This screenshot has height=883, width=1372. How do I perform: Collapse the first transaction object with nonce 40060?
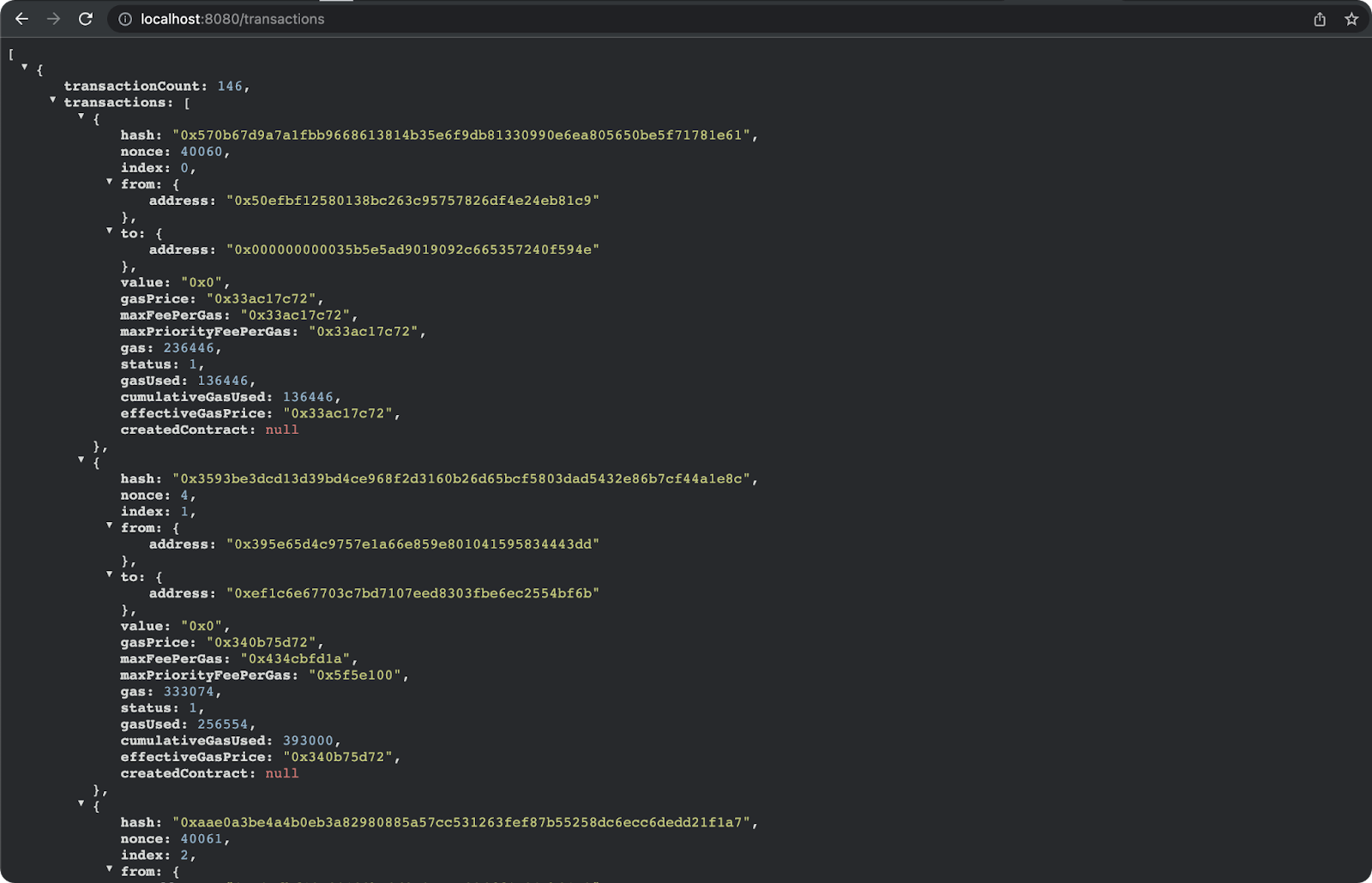81,117
